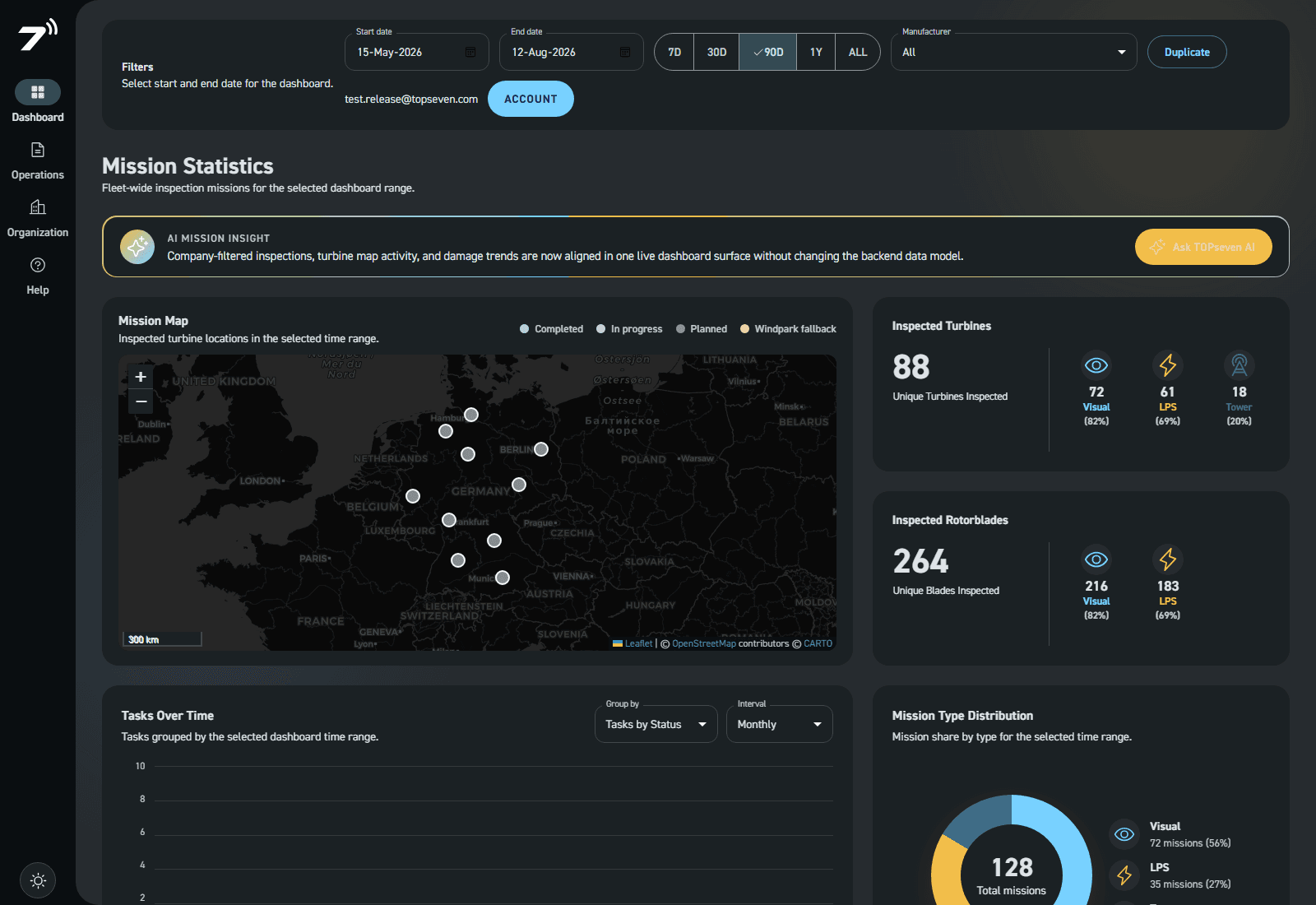
Task: Open Interval Monthly dropdown
Action: point(780,724)
